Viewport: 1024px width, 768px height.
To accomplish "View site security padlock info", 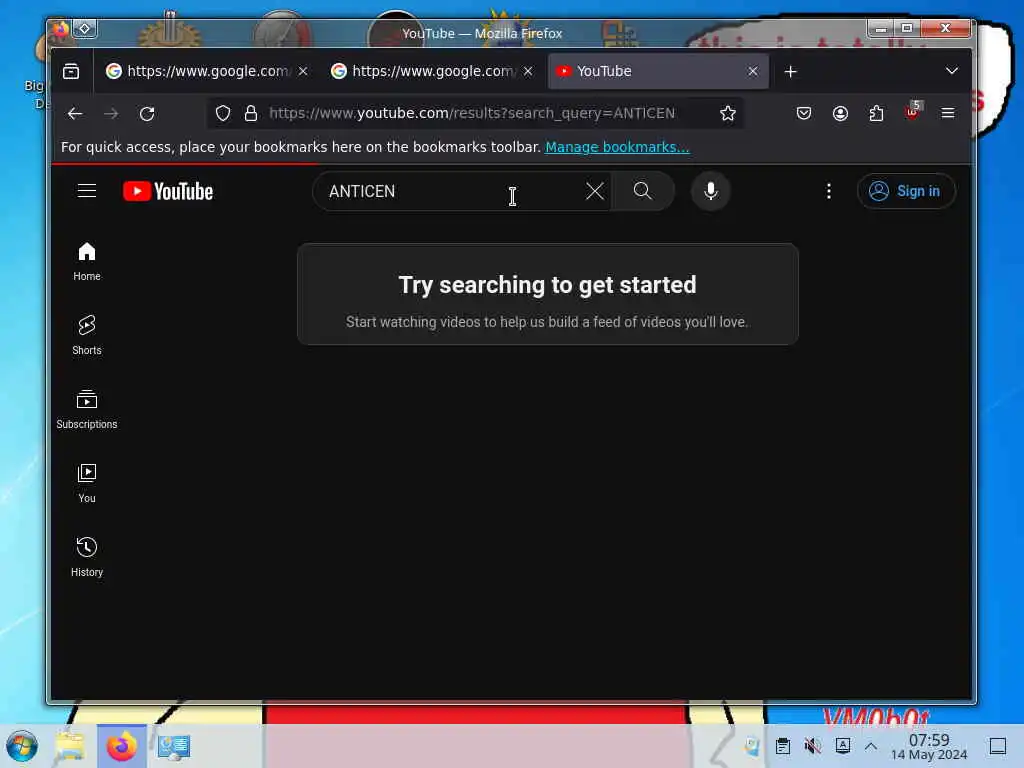I will (x=251, y=114).
